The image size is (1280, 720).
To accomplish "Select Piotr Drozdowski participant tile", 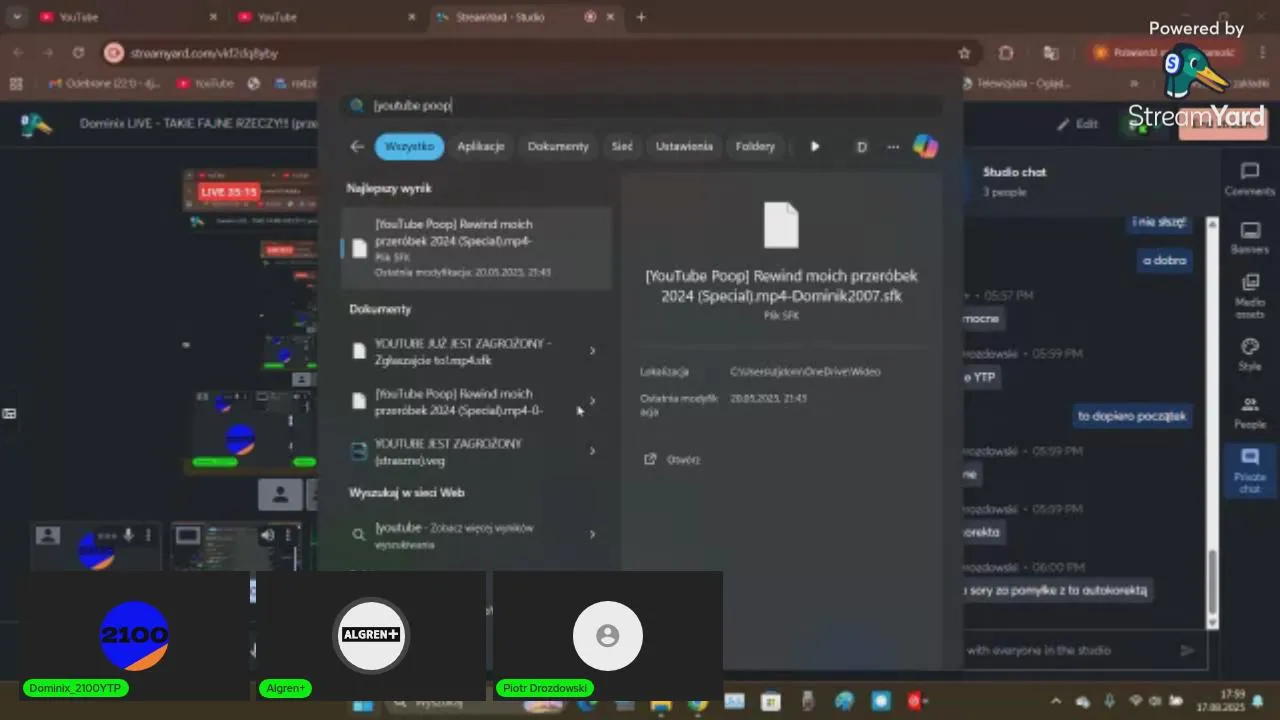I will point(608,635).
